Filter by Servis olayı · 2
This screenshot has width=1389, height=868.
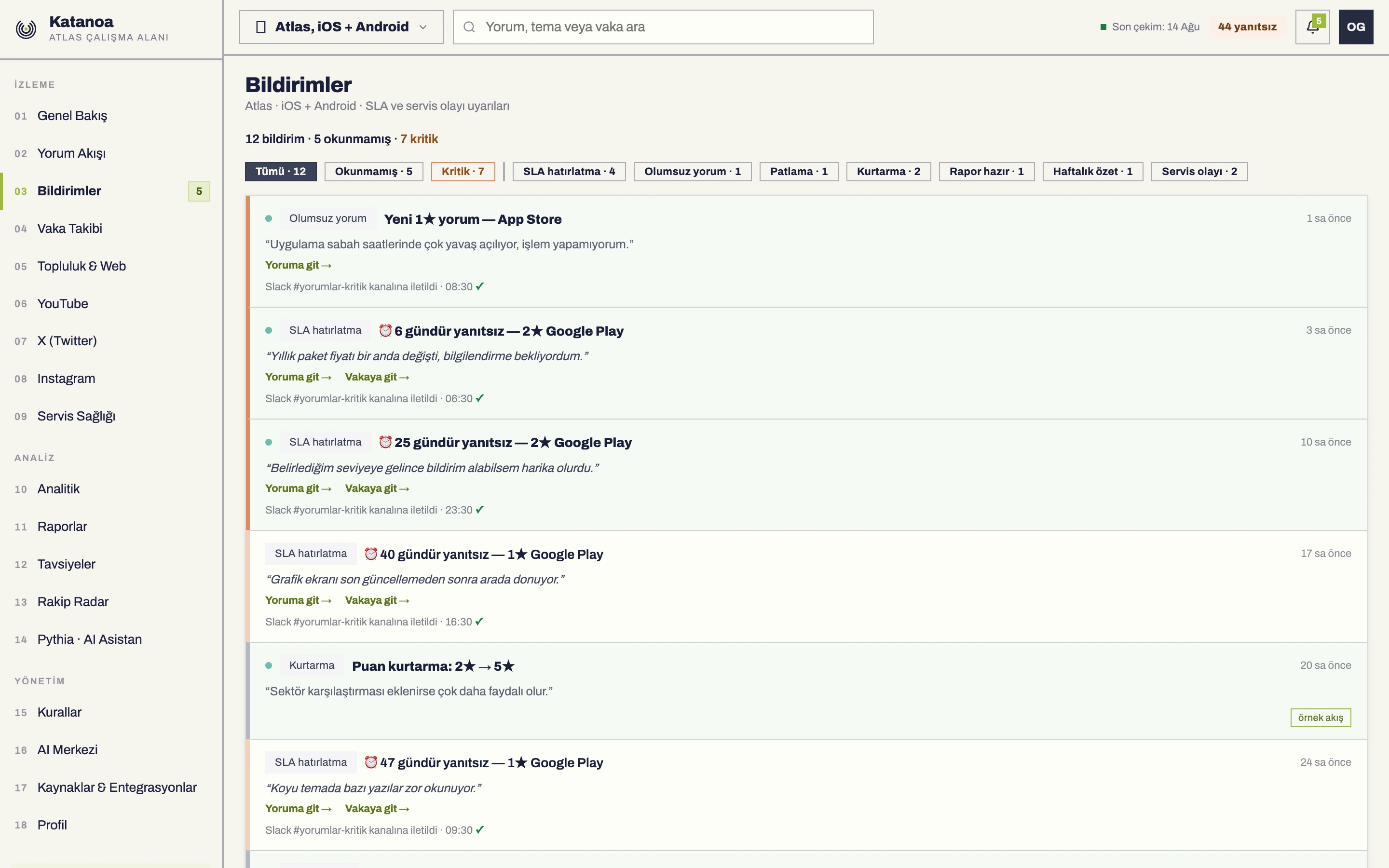[1199, 172]
